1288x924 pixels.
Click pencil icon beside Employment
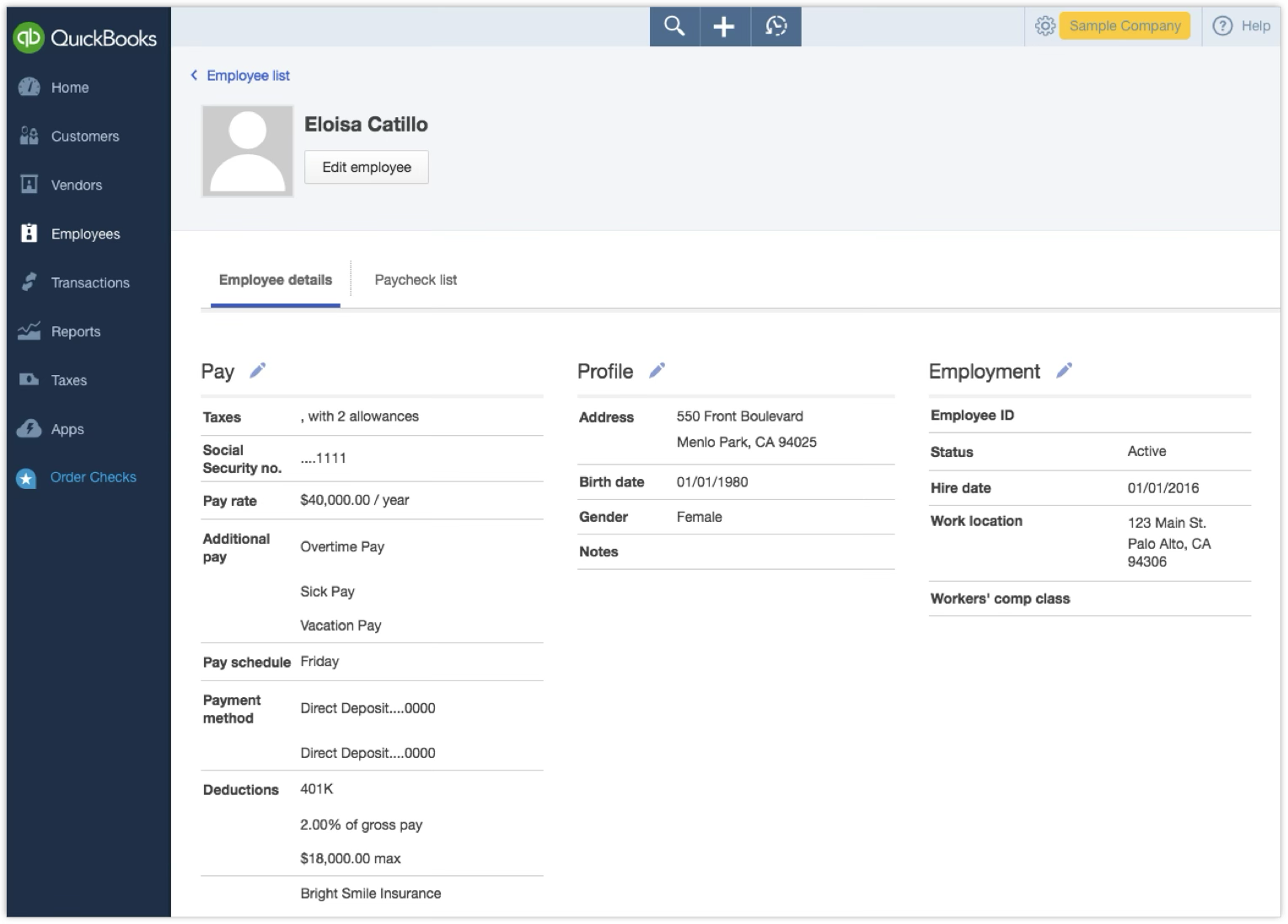tap(1064, 370)
